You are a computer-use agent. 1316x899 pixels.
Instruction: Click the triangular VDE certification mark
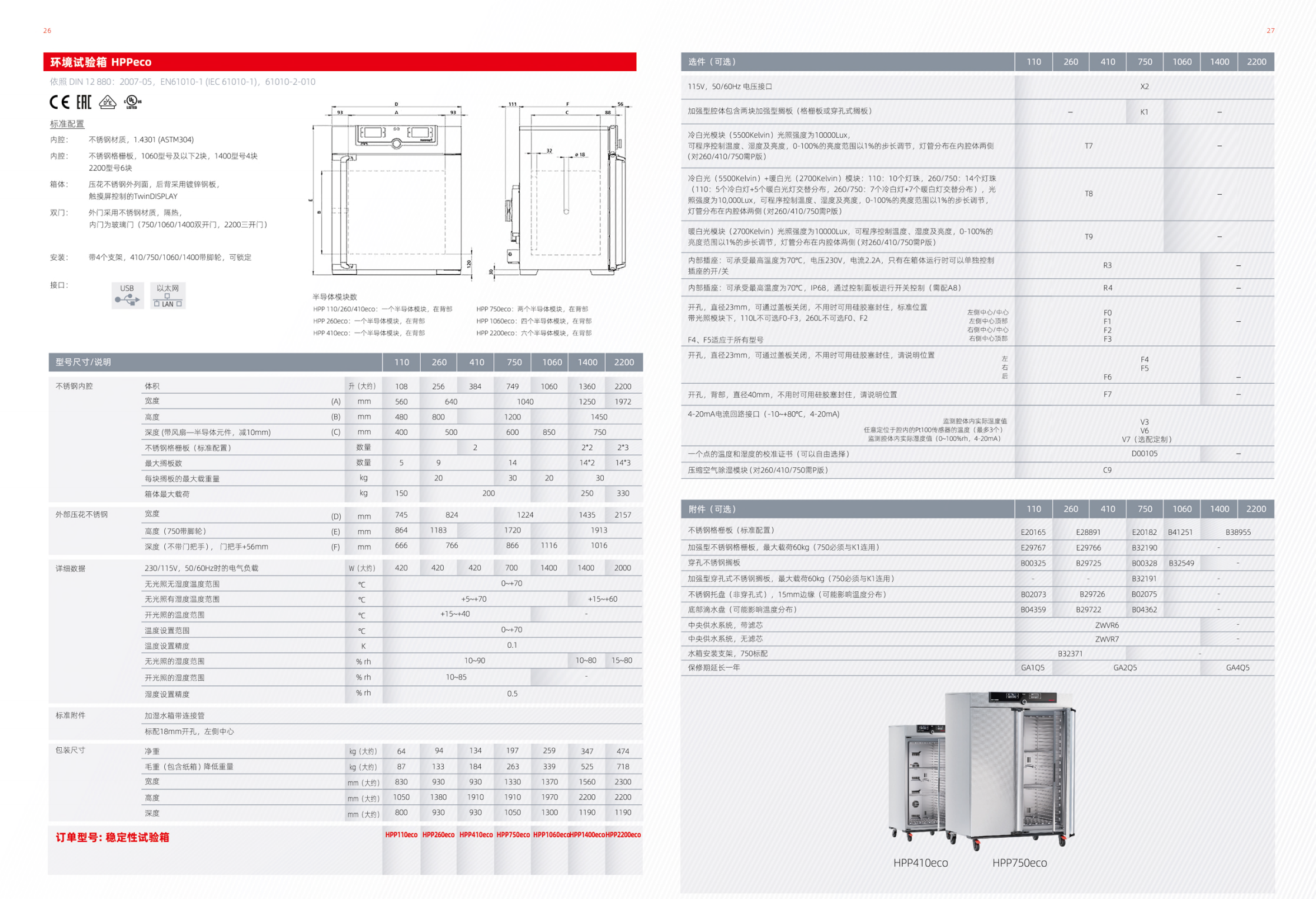click(x=107, y=102)
